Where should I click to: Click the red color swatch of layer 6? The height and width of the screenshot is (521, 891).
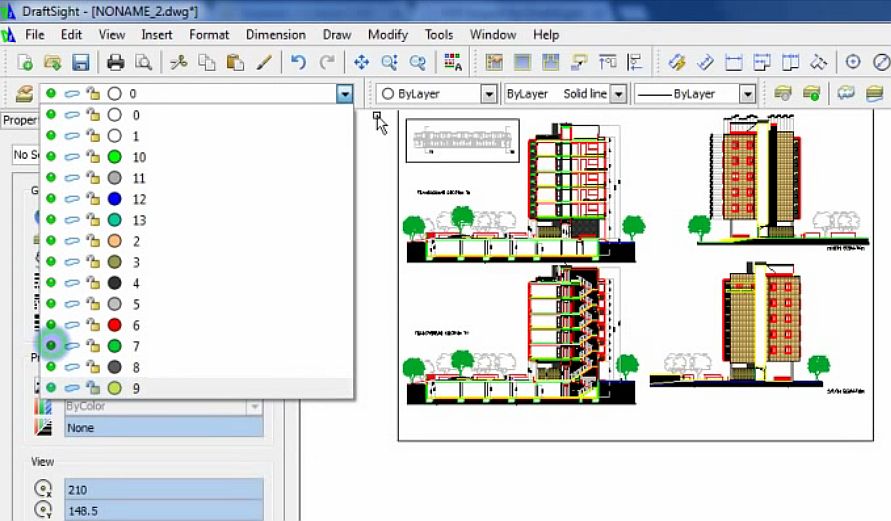[115, 325]
